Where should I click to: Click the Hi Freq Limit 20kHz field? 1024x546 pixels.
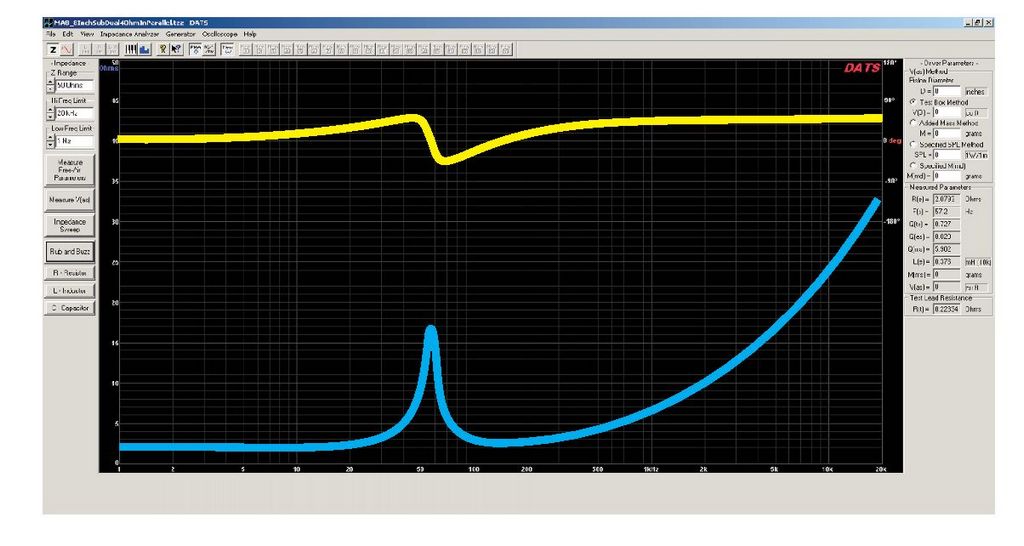74,114
